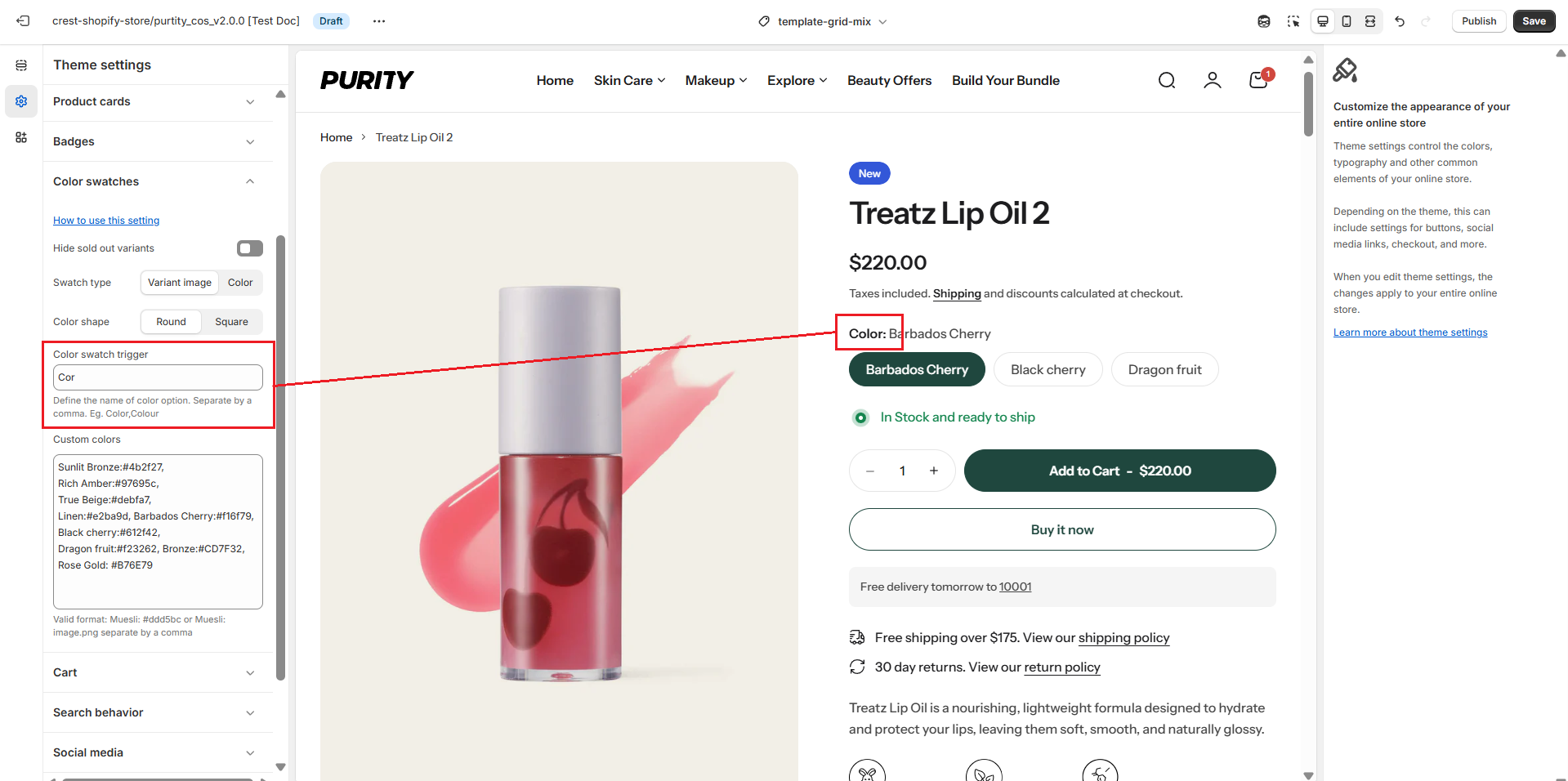Expand the Search behavior section

pos(154,712)
